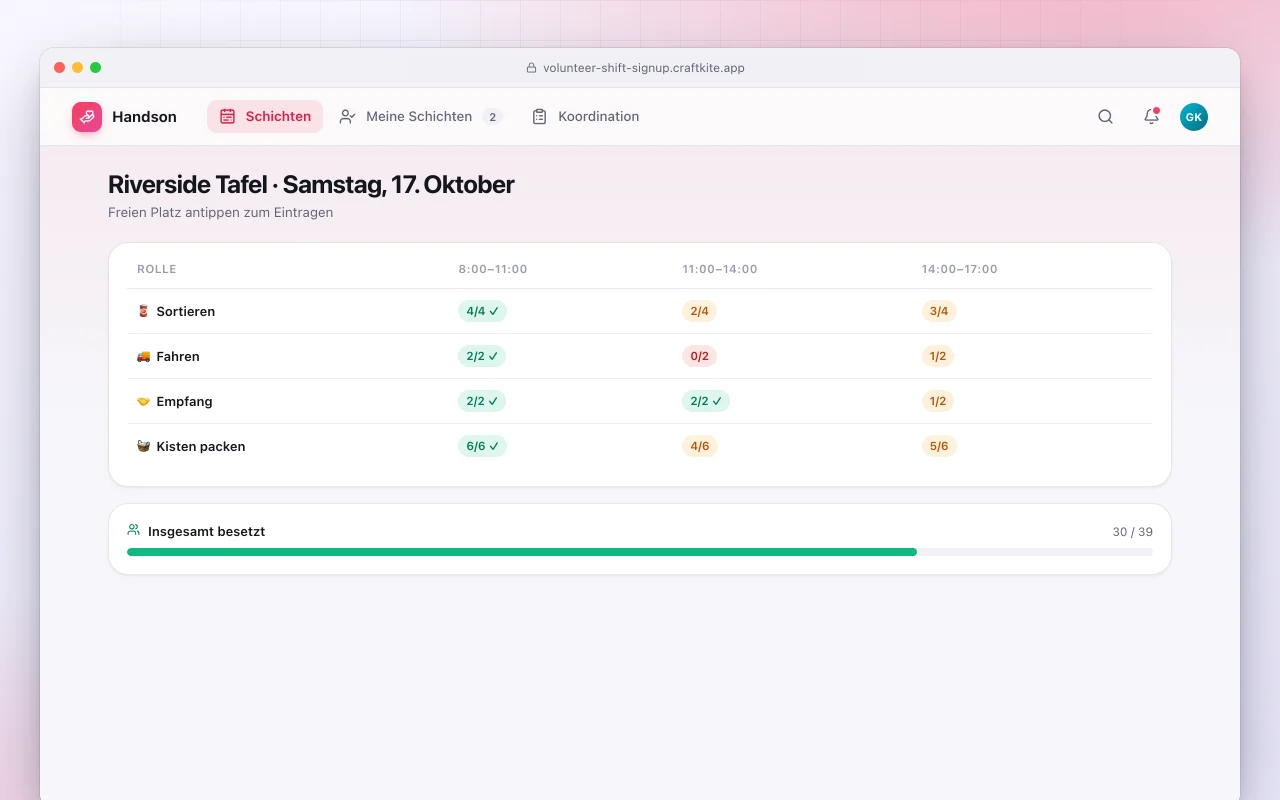1280x800 pixels.
Task: Sign up for Empfang 14:00–17:00 slot 1/2
Action: pyautogui.click(x=938, y=401)
